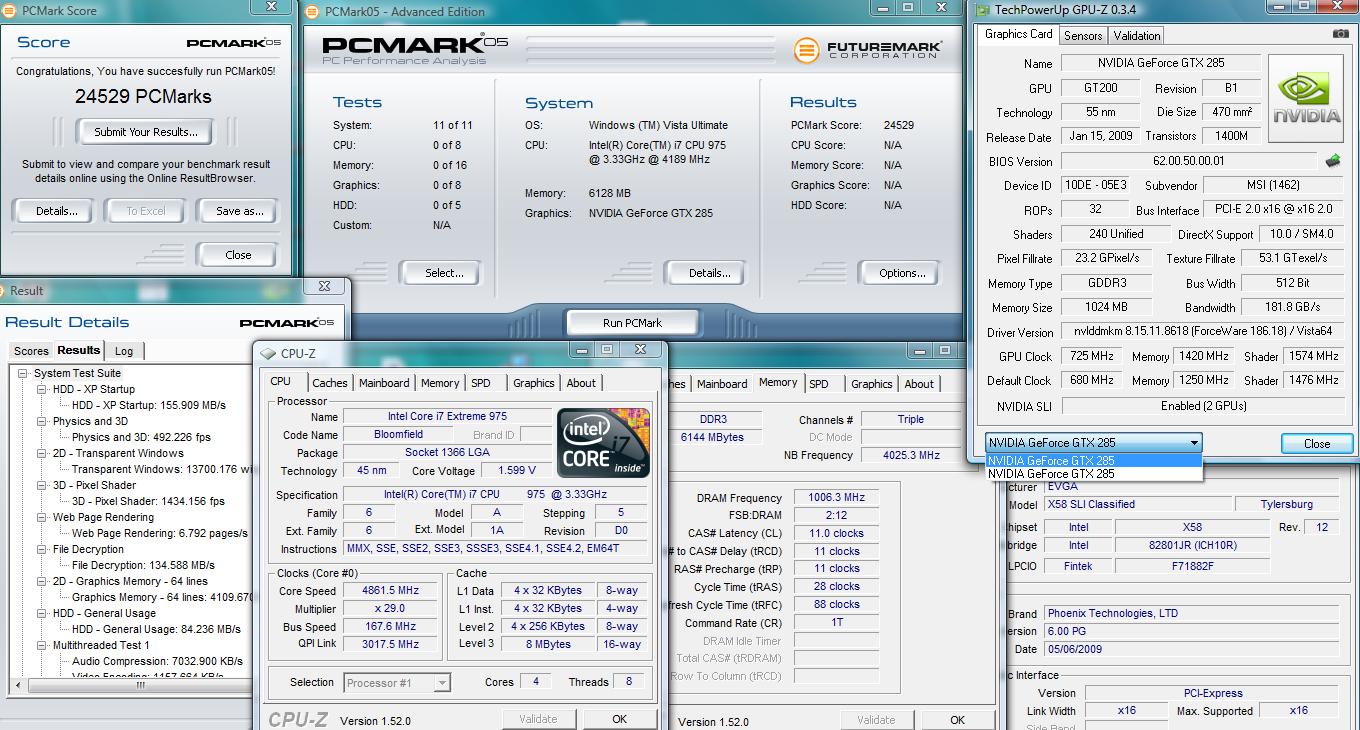Collapse the Web Page Rendering node
This screenshot has width=1360, height=730.
click(x=42, y=517)
